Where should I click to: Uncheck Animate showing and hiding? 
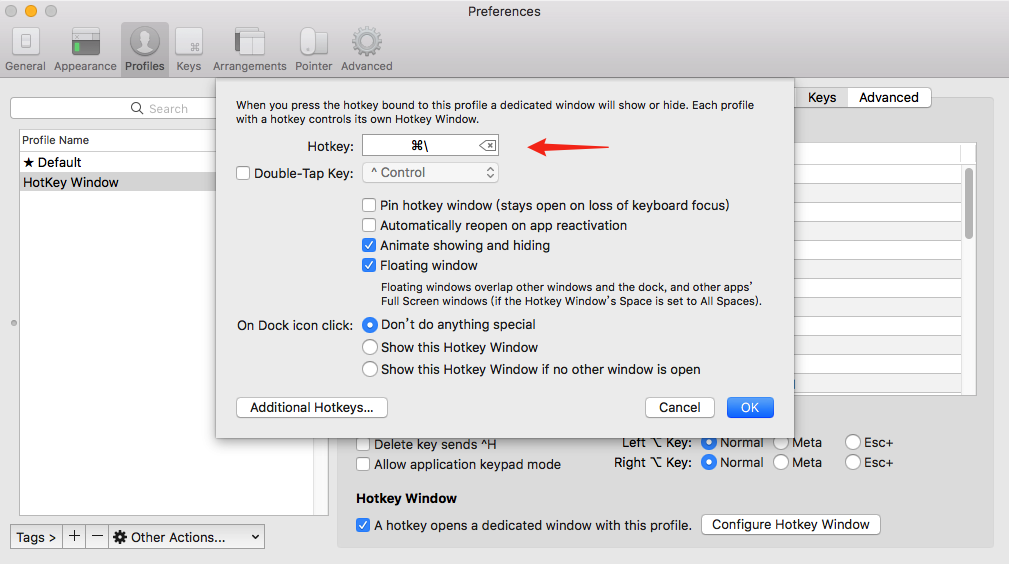point(369,245)
